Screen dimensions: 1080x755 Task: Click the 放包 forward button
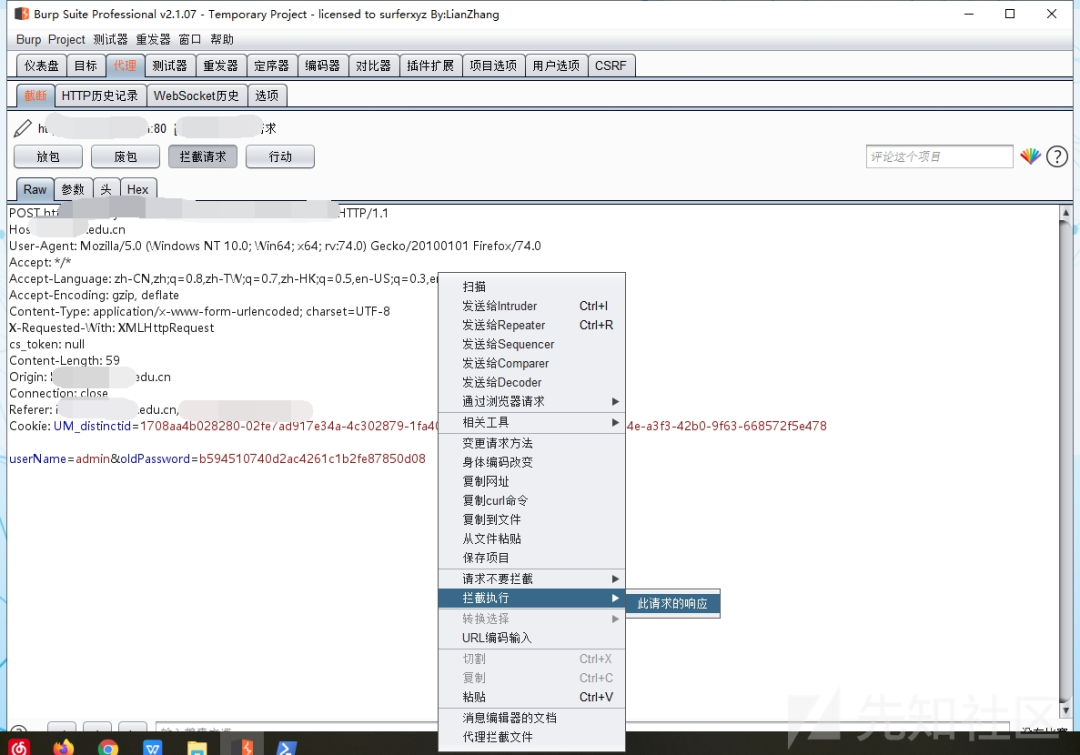(x=48, y=156)
